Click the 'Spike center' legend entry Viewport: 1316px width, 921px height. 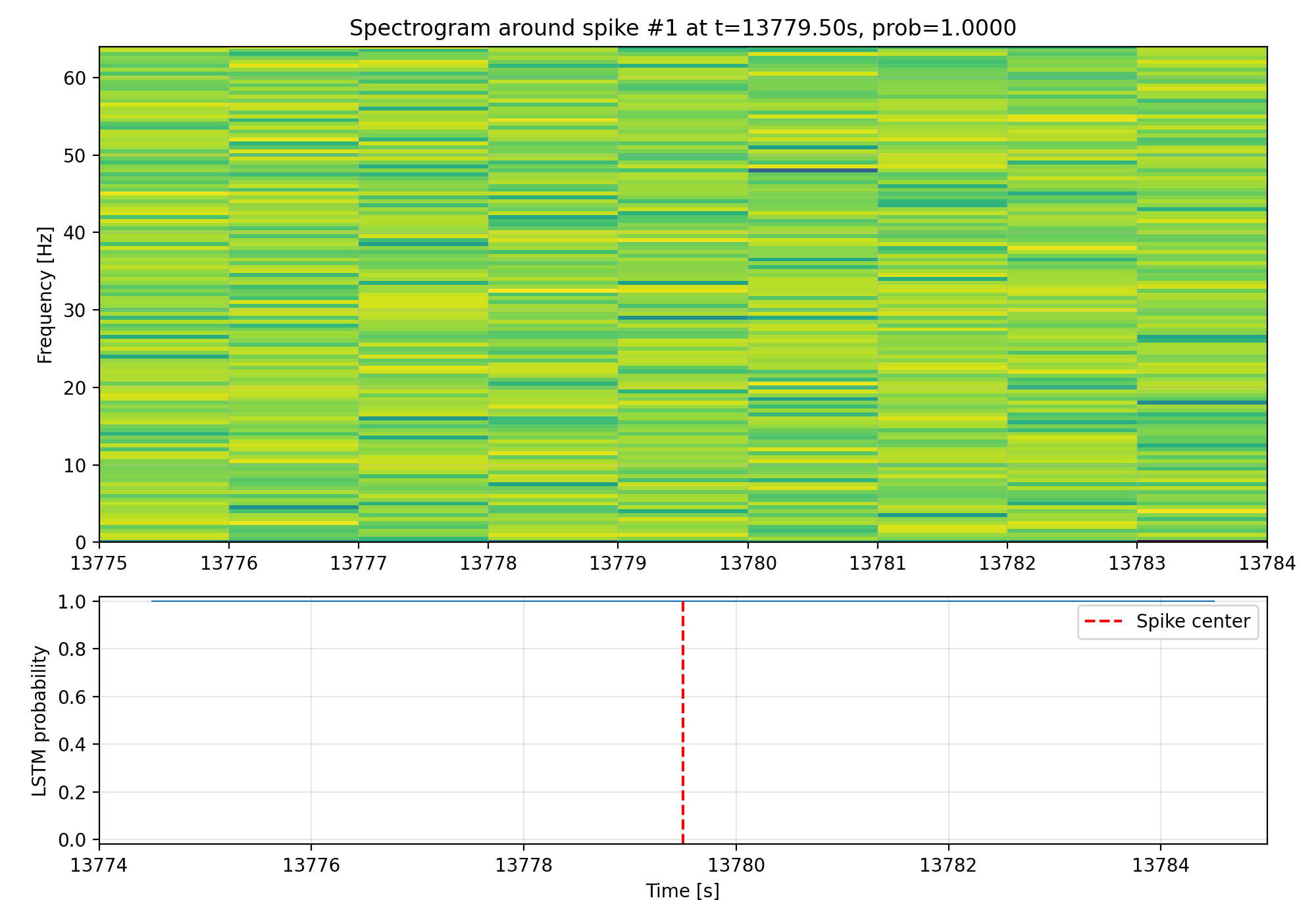click(1192, 622)
